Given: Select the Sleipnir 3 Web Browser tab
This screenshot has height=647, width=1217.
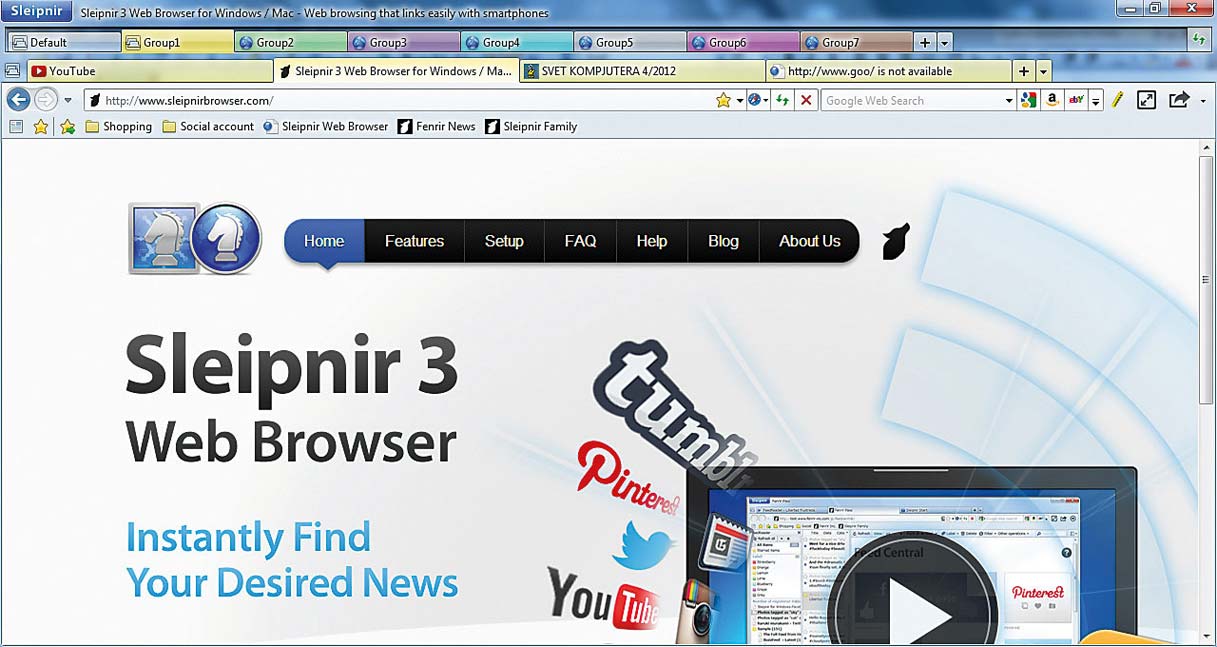Looking at the screenshot, I should pyautogui.click(x=396, y=71).
